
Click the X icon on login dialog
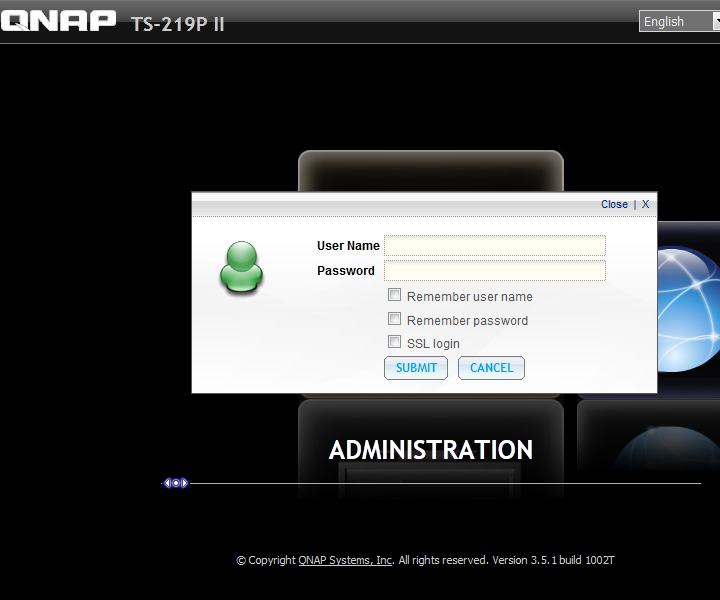(x=645, y=204)
